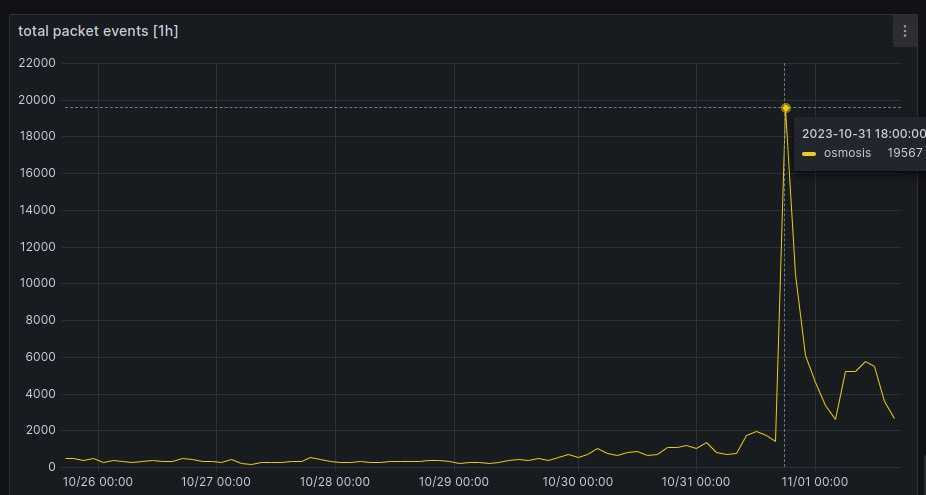Image resolution: width=926 pixels, height=495 pixels.
Task: Click tooltip timestamp '2023-10-31 18:00:00'
Action: (863, 133)
